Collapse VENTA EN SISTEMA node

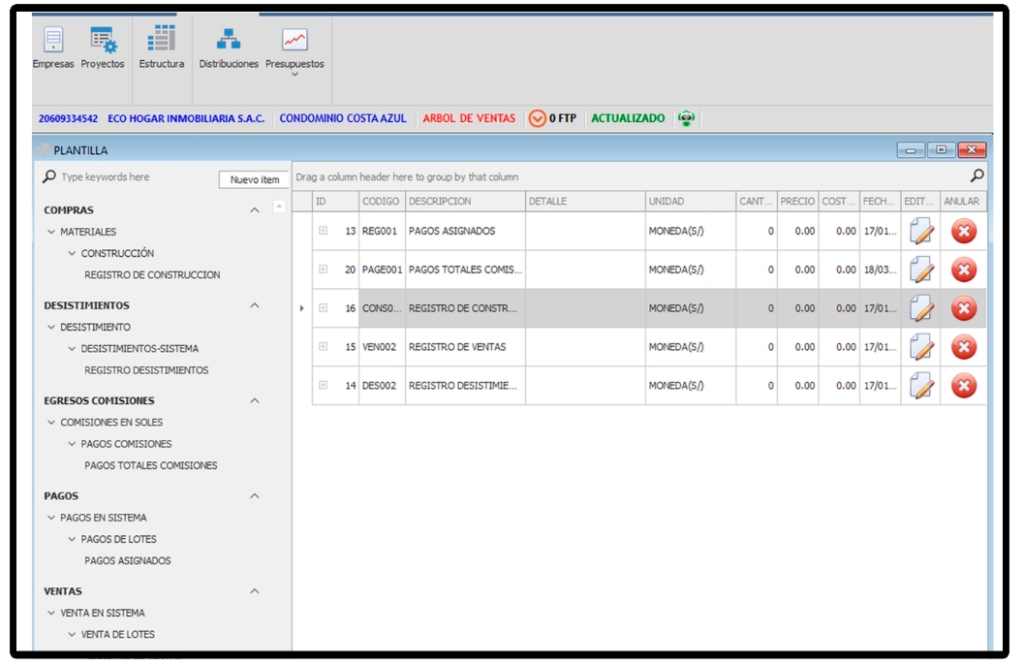click(x=51, y=613)
